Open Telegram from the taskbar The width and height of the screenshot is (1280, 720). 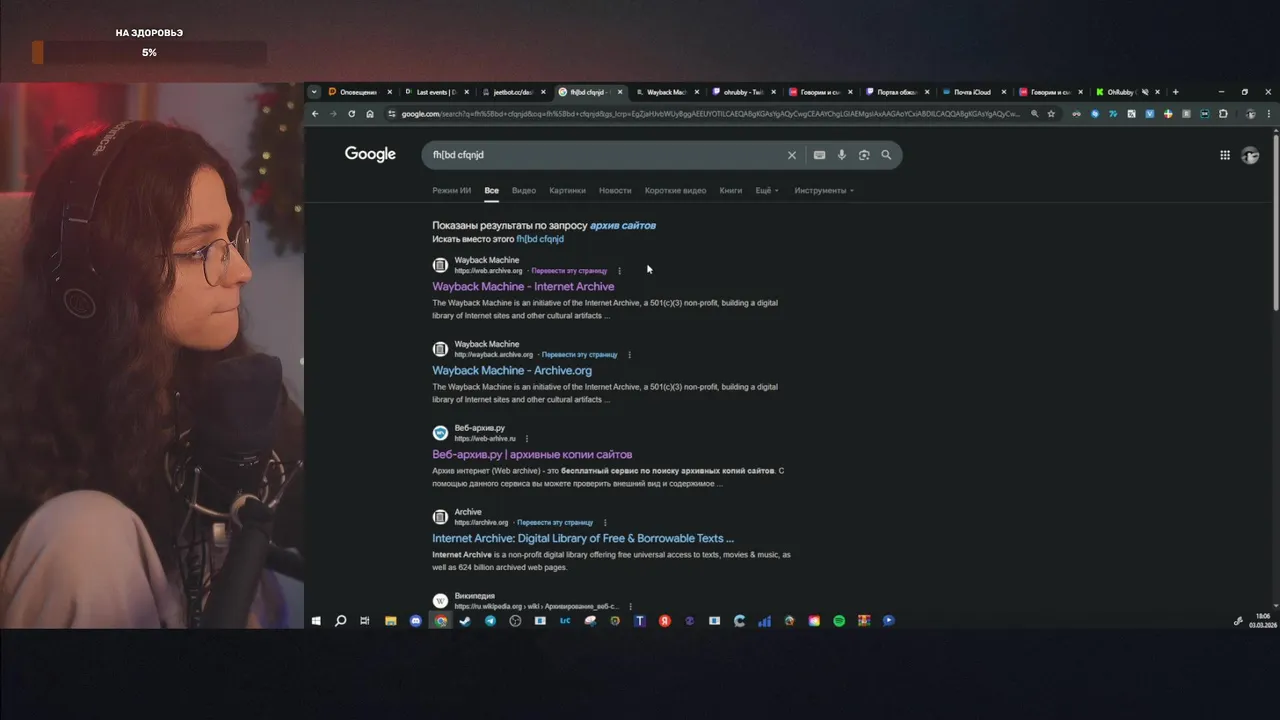pyautogui.click(x=490, y=621)
